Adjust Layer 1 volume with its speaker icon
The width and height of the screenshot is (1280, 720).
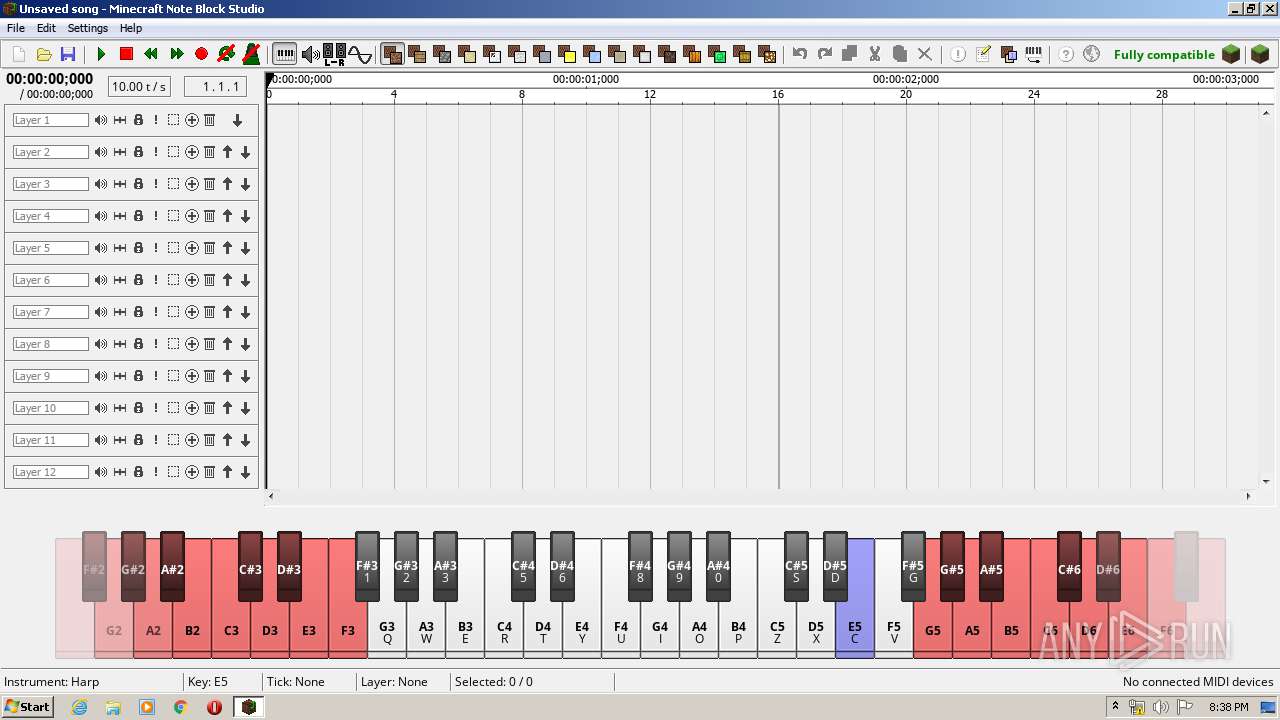[x=101, y=120]
